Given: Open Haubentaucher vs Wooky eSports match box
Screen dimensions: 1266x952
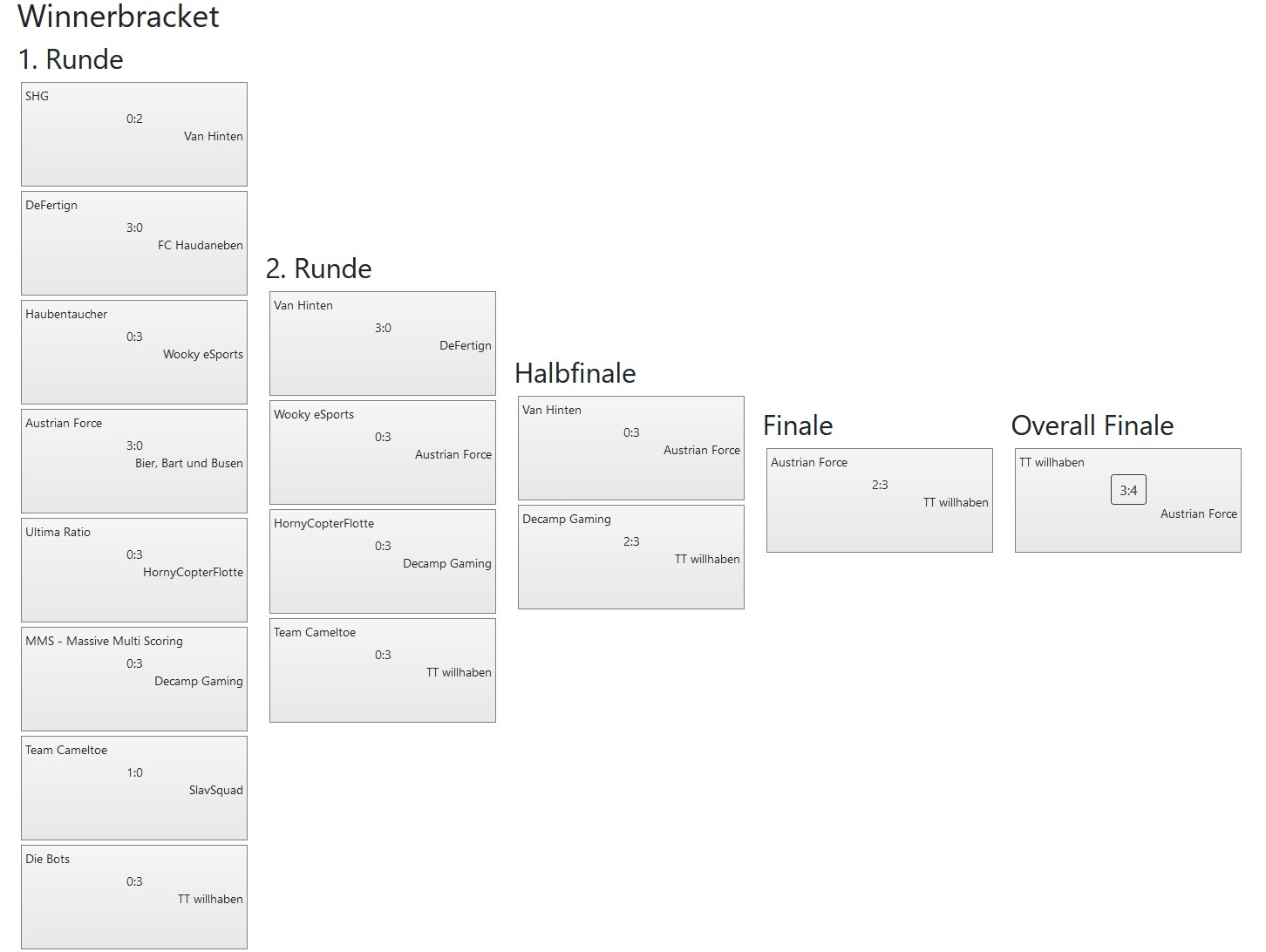Looking at the screenshot, I should [x=133, y=352].
